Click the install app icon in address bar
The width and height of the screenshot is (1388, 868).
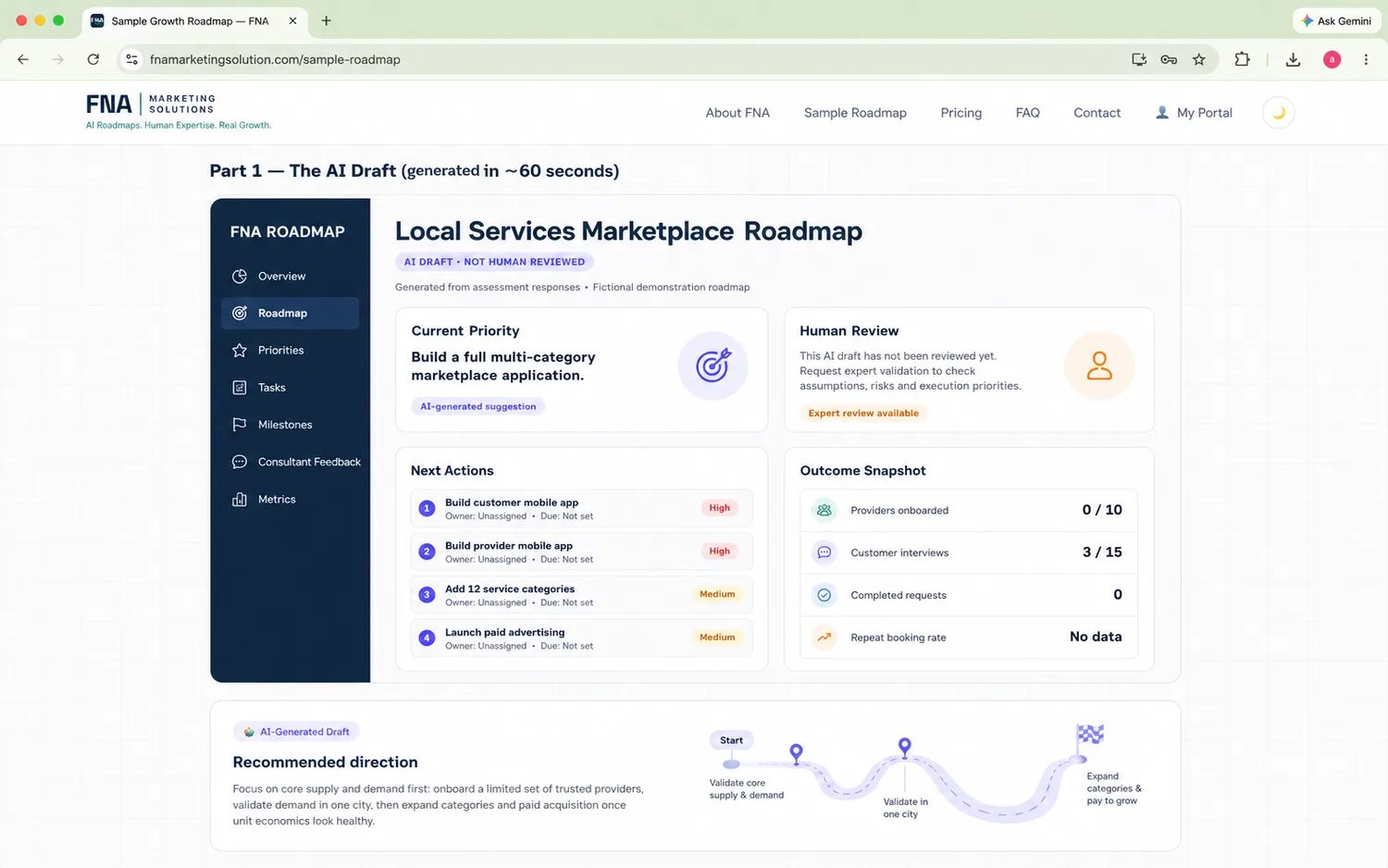pyautogui.click(x=1139, y=59)
